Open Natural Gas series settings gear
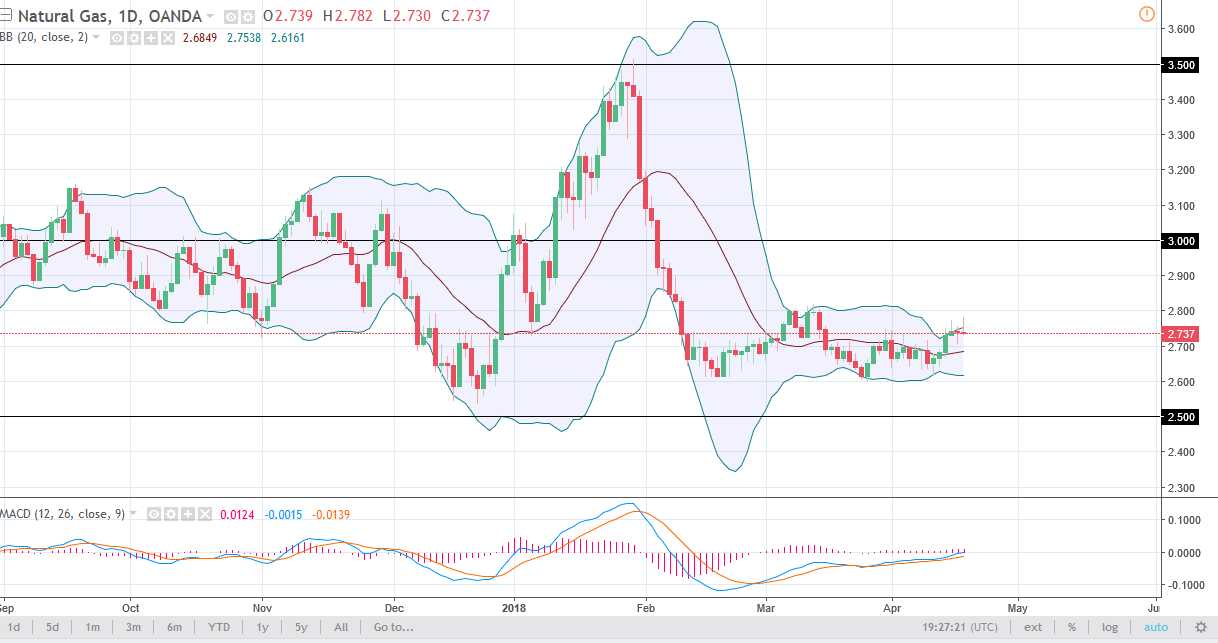 click(247, 16)
